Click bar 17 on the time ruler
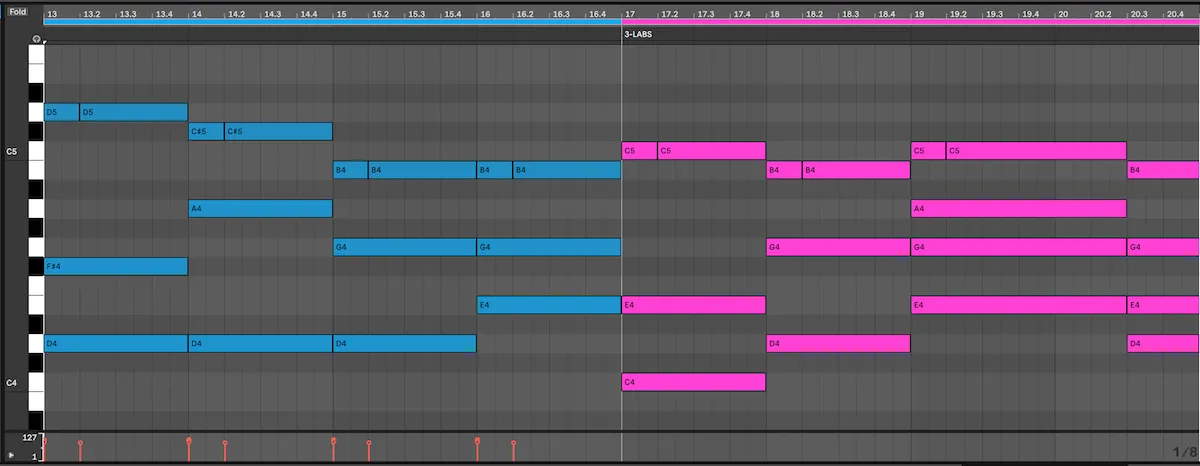 click(629, 15)
